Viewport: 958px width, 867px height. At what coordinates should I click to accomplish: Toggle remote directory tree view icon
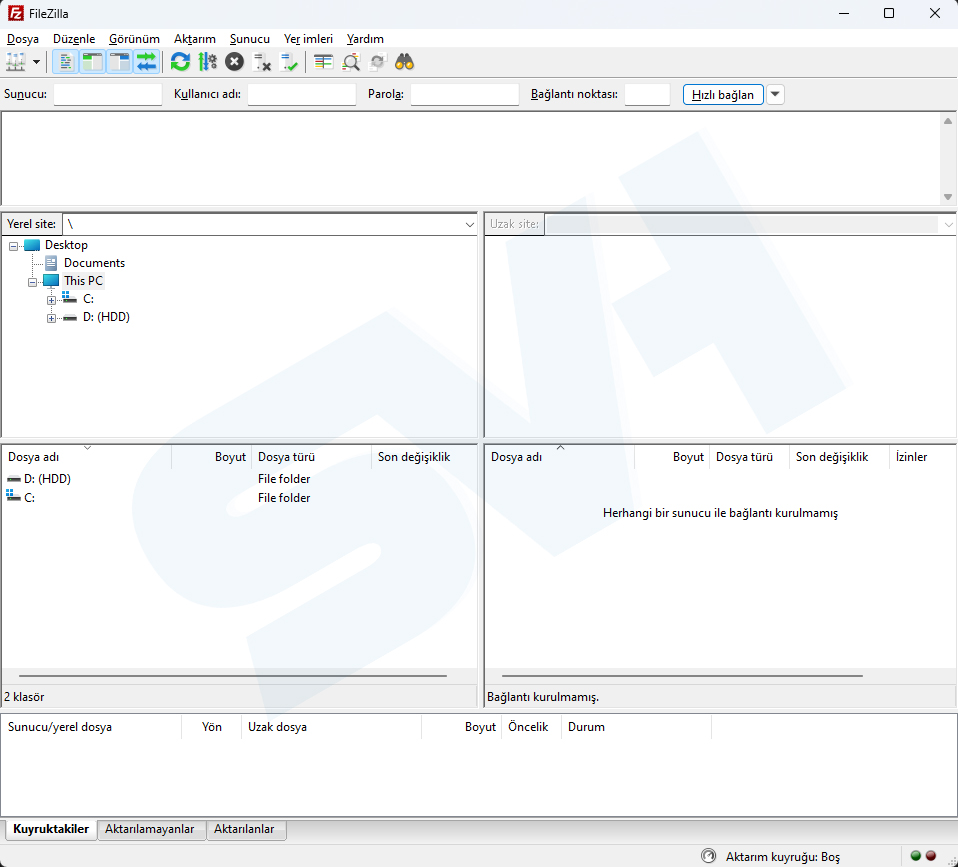click(119, 62)
